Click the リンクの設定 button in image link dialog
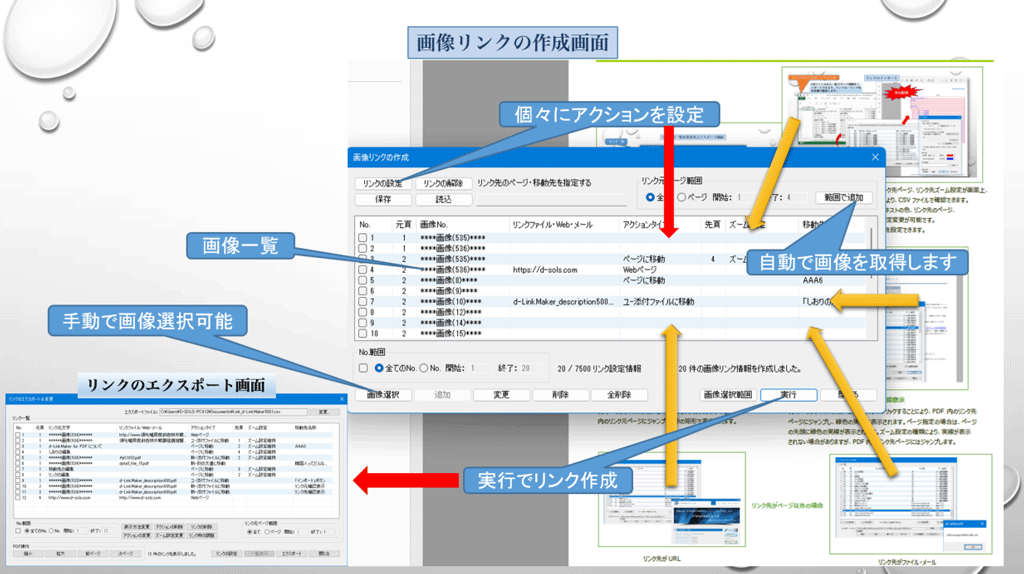1024x574 pixels. (381, 183)
